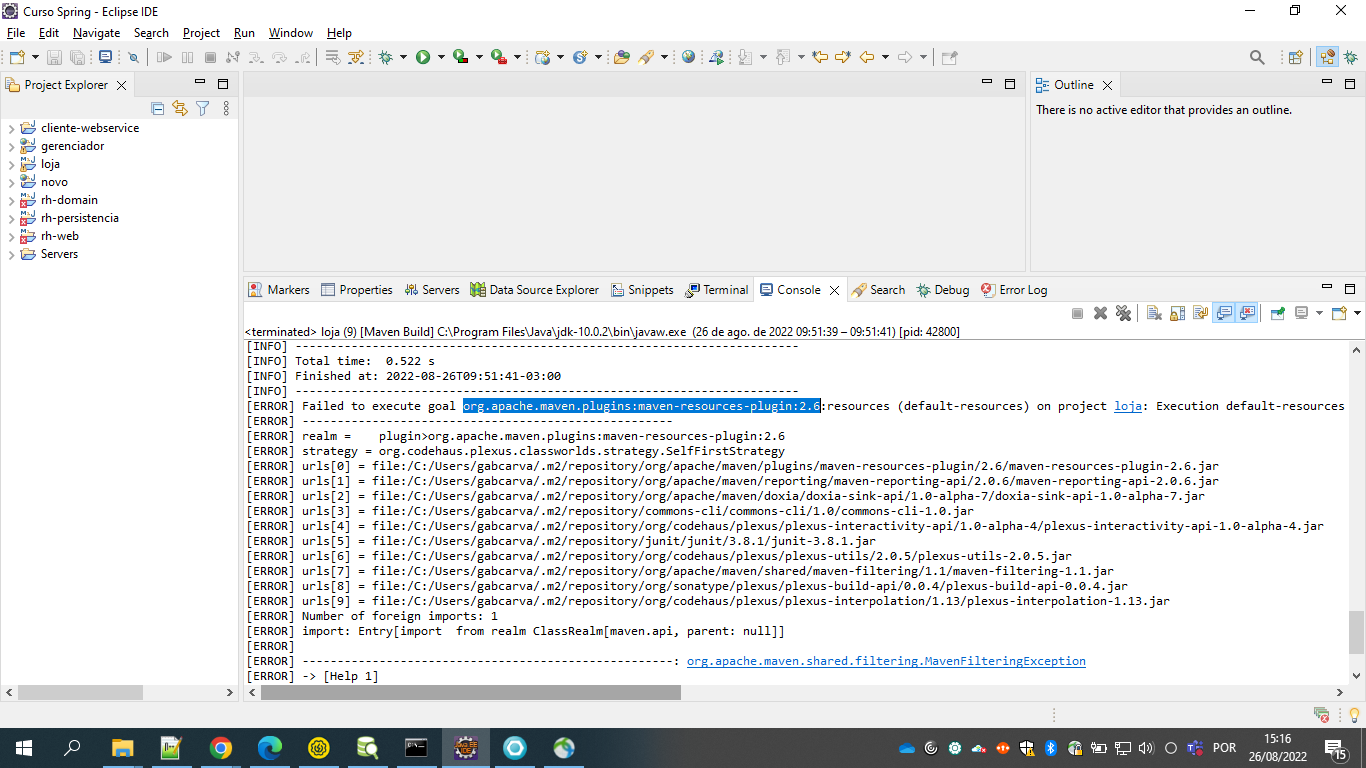Click the Debug bug icon in toolbar
The height and width of the screenshot is (768, 1366).
385,57
